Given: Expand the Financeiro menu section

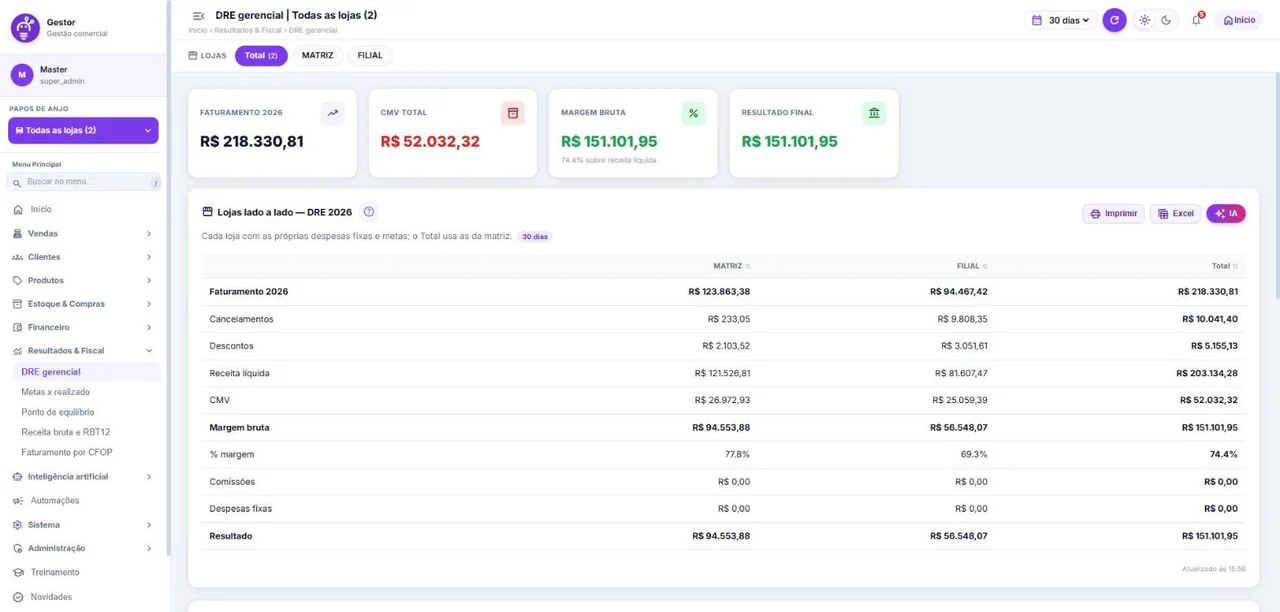Looking at the screenshot, I should coord(83,328).
